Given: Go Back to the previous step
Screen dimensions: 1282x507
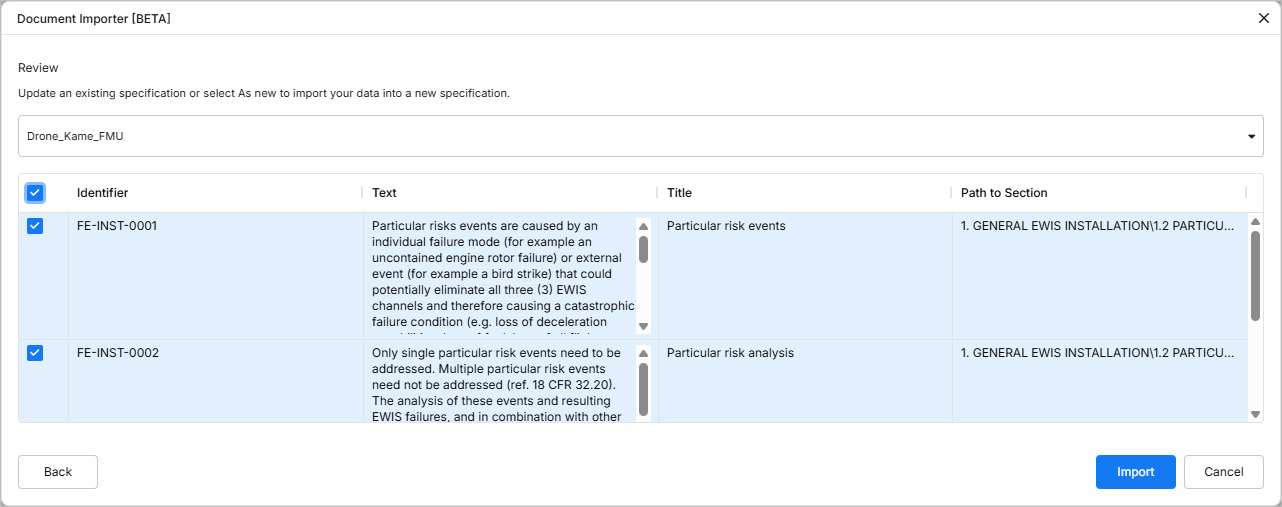Looking at the screenshot, I should [58, 472].
